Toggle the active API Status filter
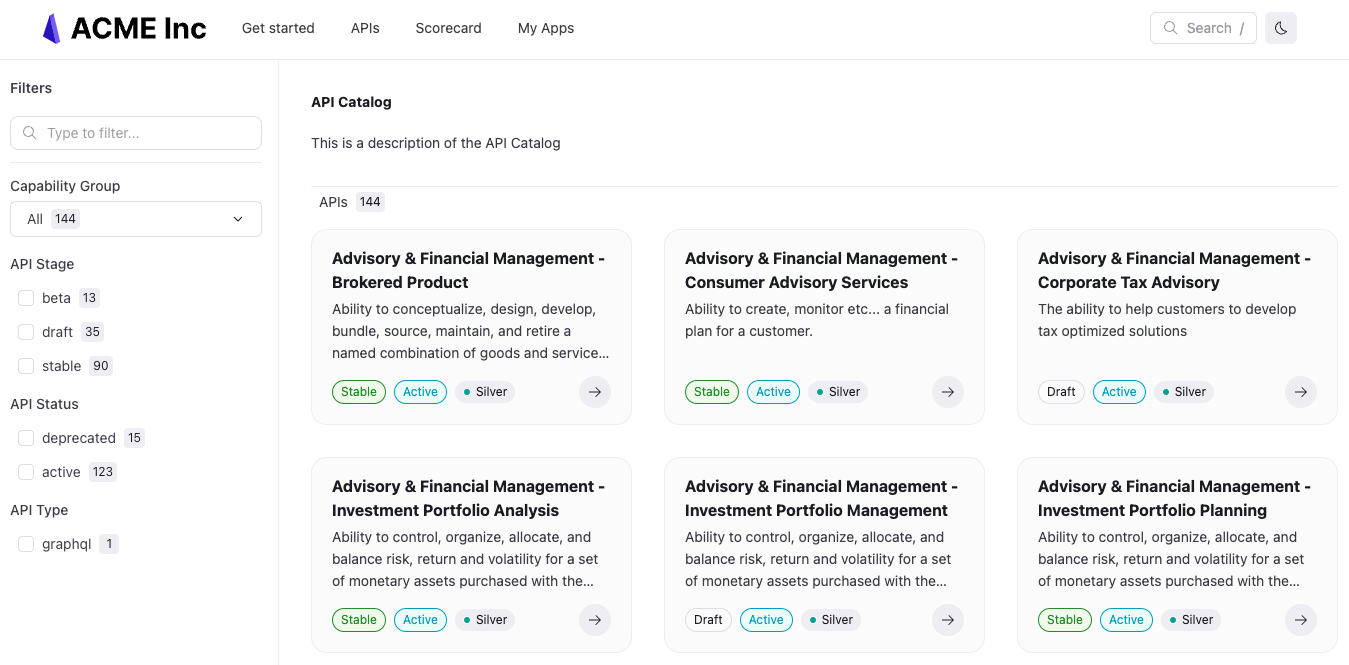1349x665 pixels. click(x=26, y=472)
